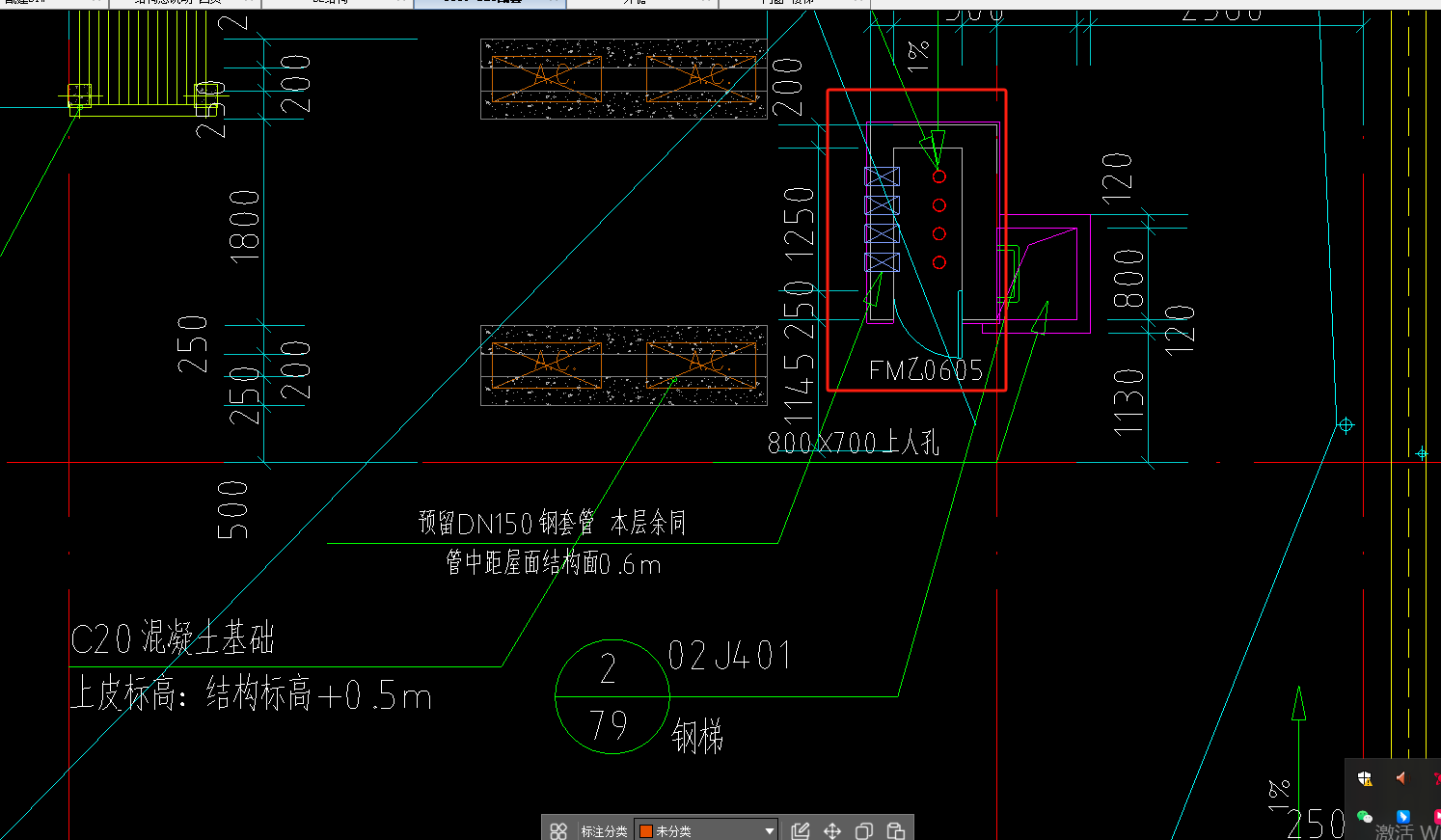This screenshot has width=1441, height=840.
Task: Select the 1250 dimension value
Action: 800,224
